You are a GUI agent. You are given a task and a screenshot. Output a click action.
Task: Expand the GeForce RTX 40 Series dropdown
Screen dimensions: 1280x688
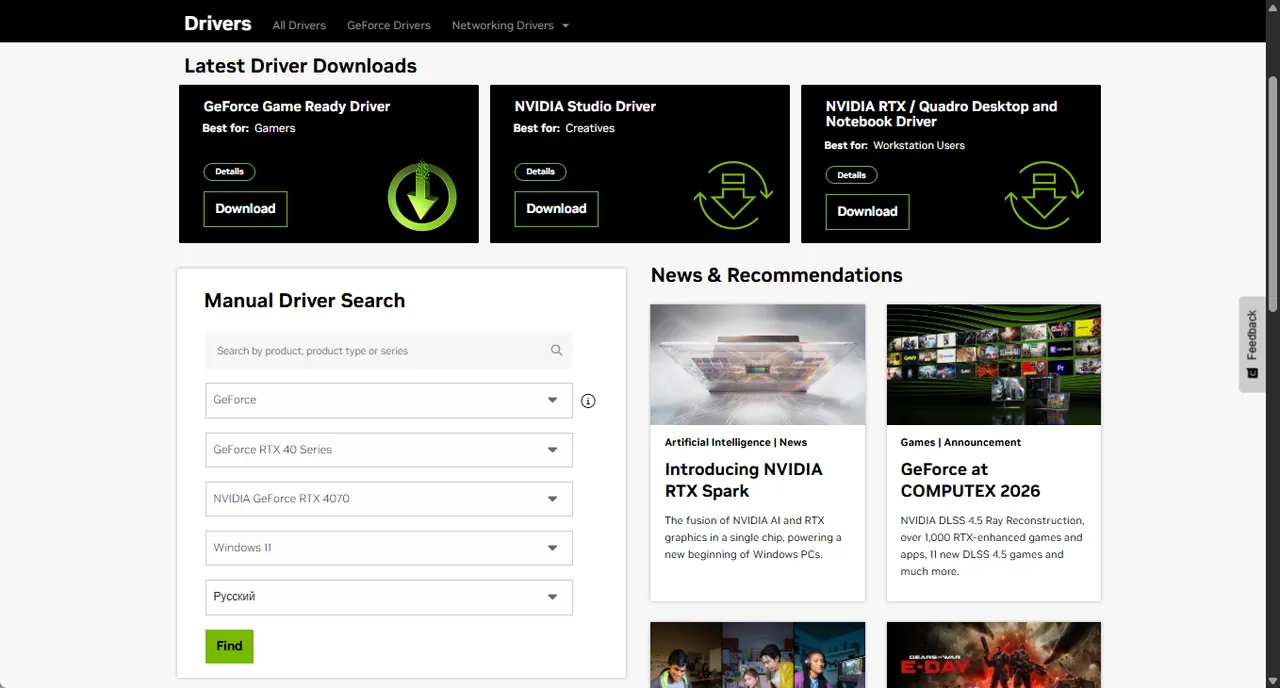389,450
